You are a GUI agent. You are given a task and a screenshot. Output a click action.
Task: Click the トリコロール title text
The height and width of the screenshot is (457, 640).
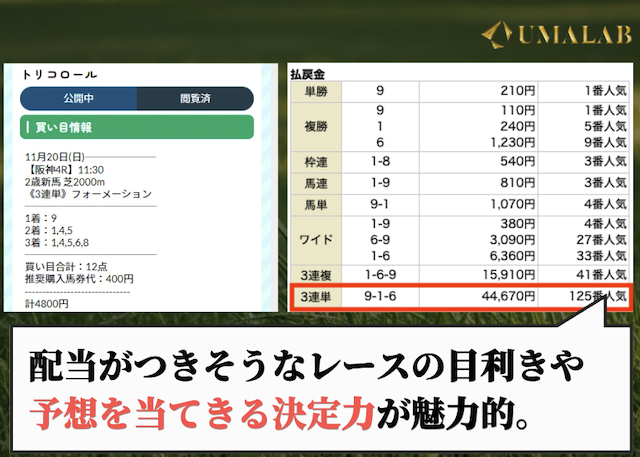pyautogui.click(x=60, y=75)
